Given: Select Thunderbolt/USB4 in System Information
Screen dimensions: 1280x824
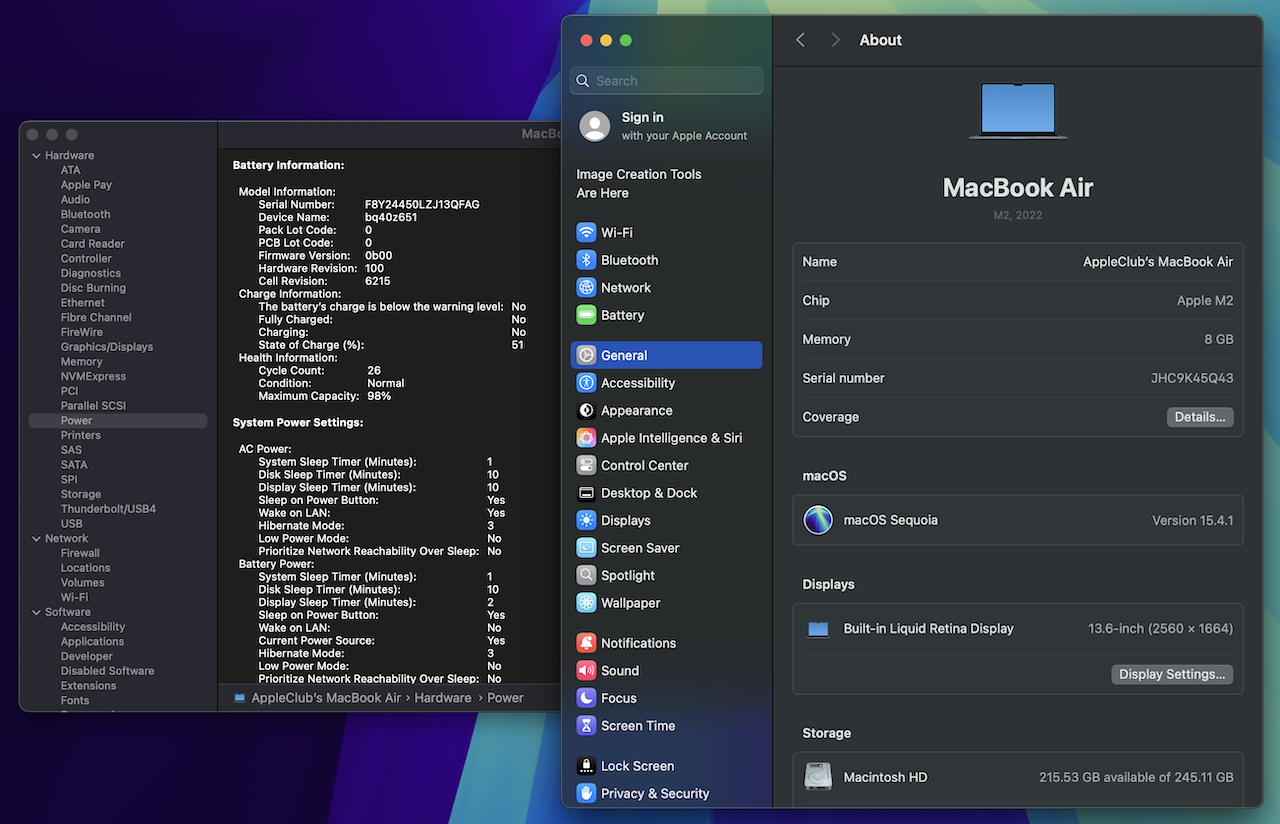Looking at the screenshot, I should click(x=108, y=509).
